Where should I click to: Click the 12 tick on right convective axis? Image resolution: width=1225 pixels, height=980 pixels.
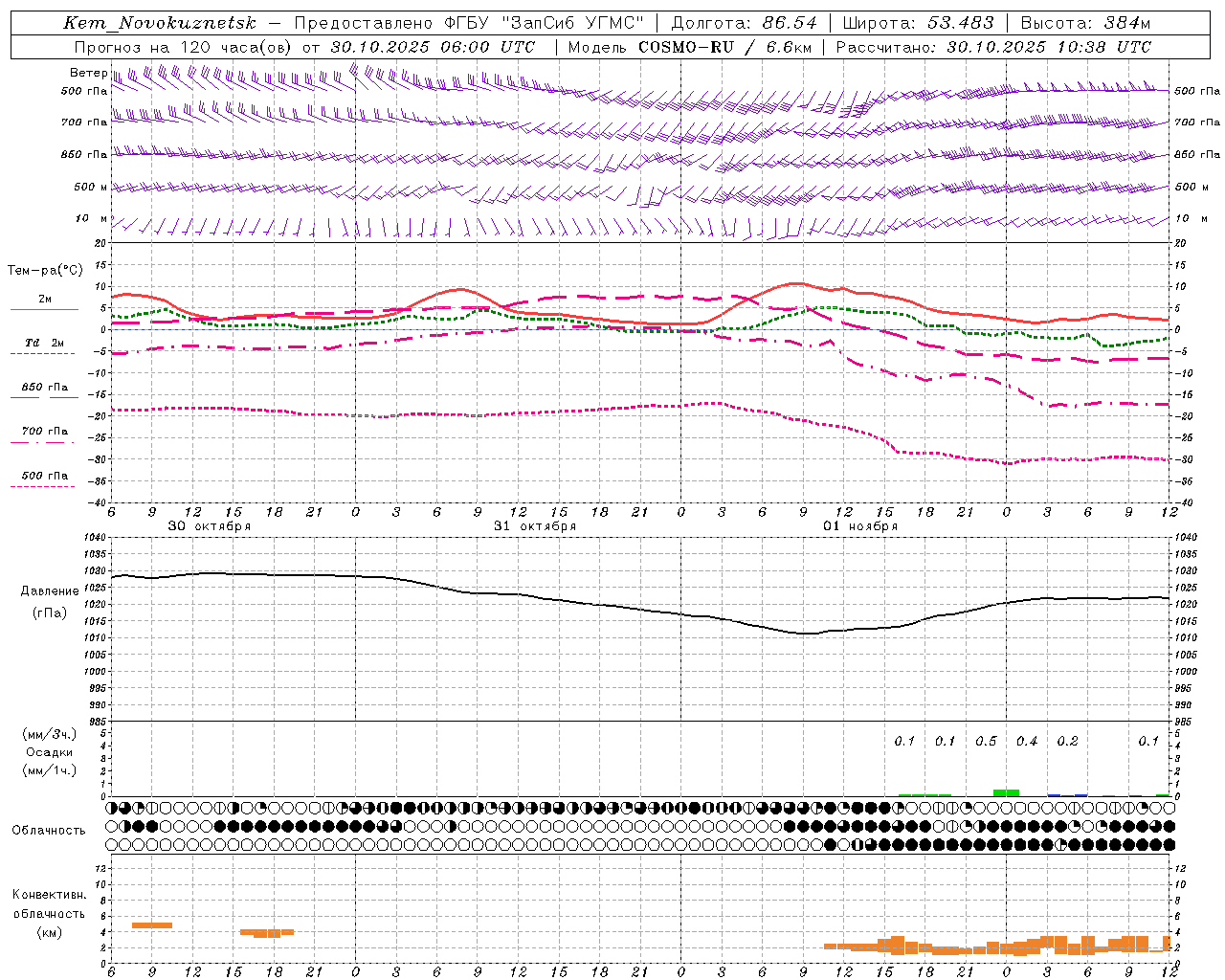tap(1180, 868)
